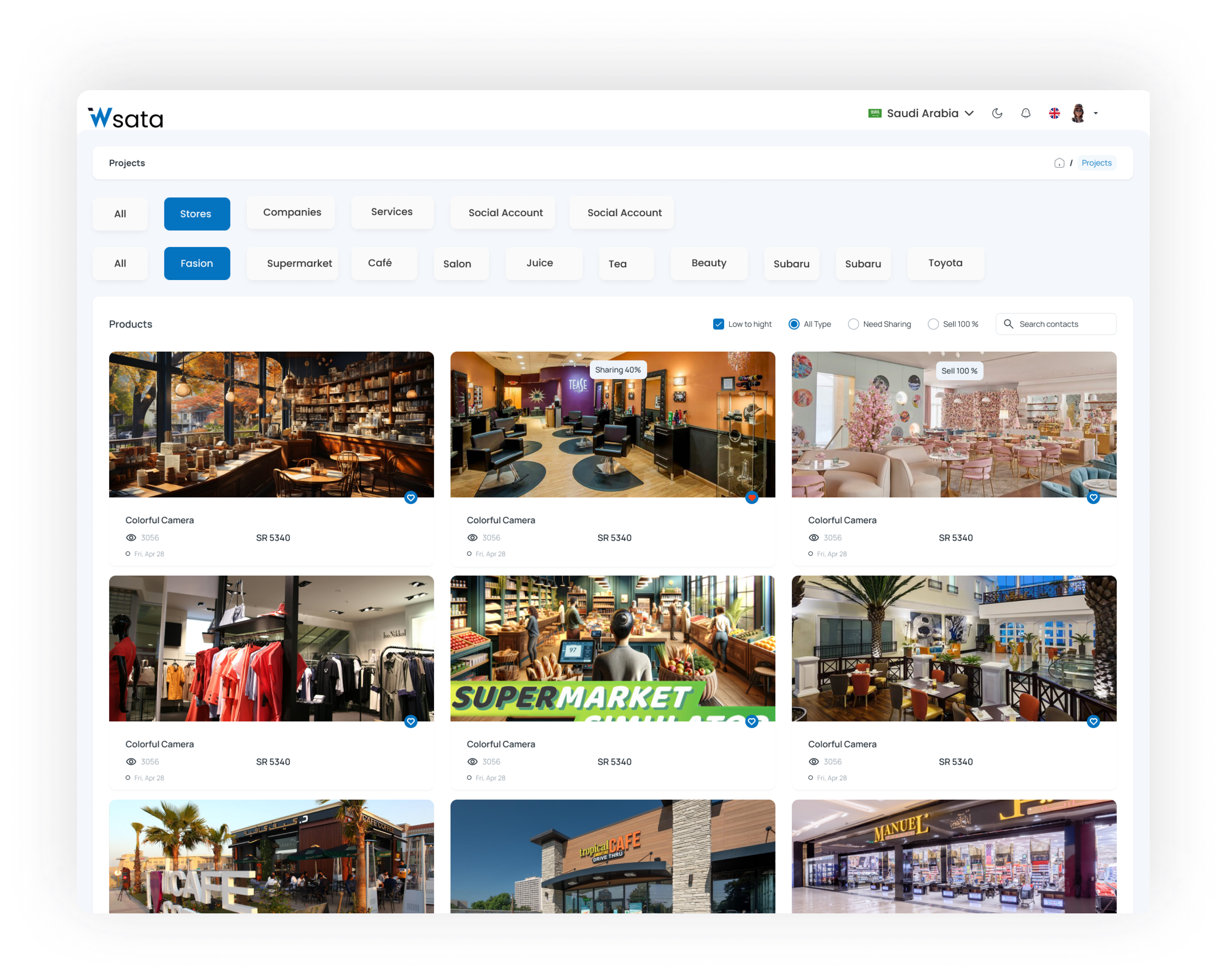The height and width of the screenshot is (977, 1232).
Task: Switch to the Companies category tab
Action: coord(291,212)
